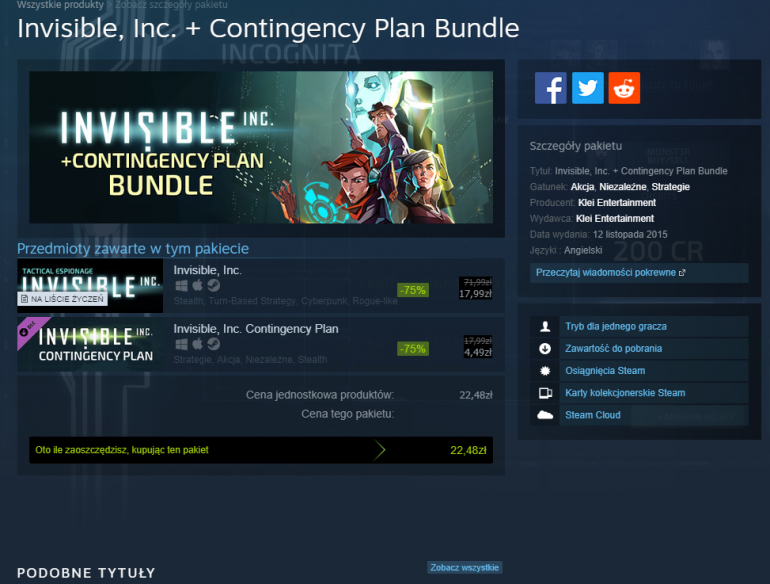Open the Invisible, Inc. title link
This screenshot has width=770, height=584.
tap(207, 270)
